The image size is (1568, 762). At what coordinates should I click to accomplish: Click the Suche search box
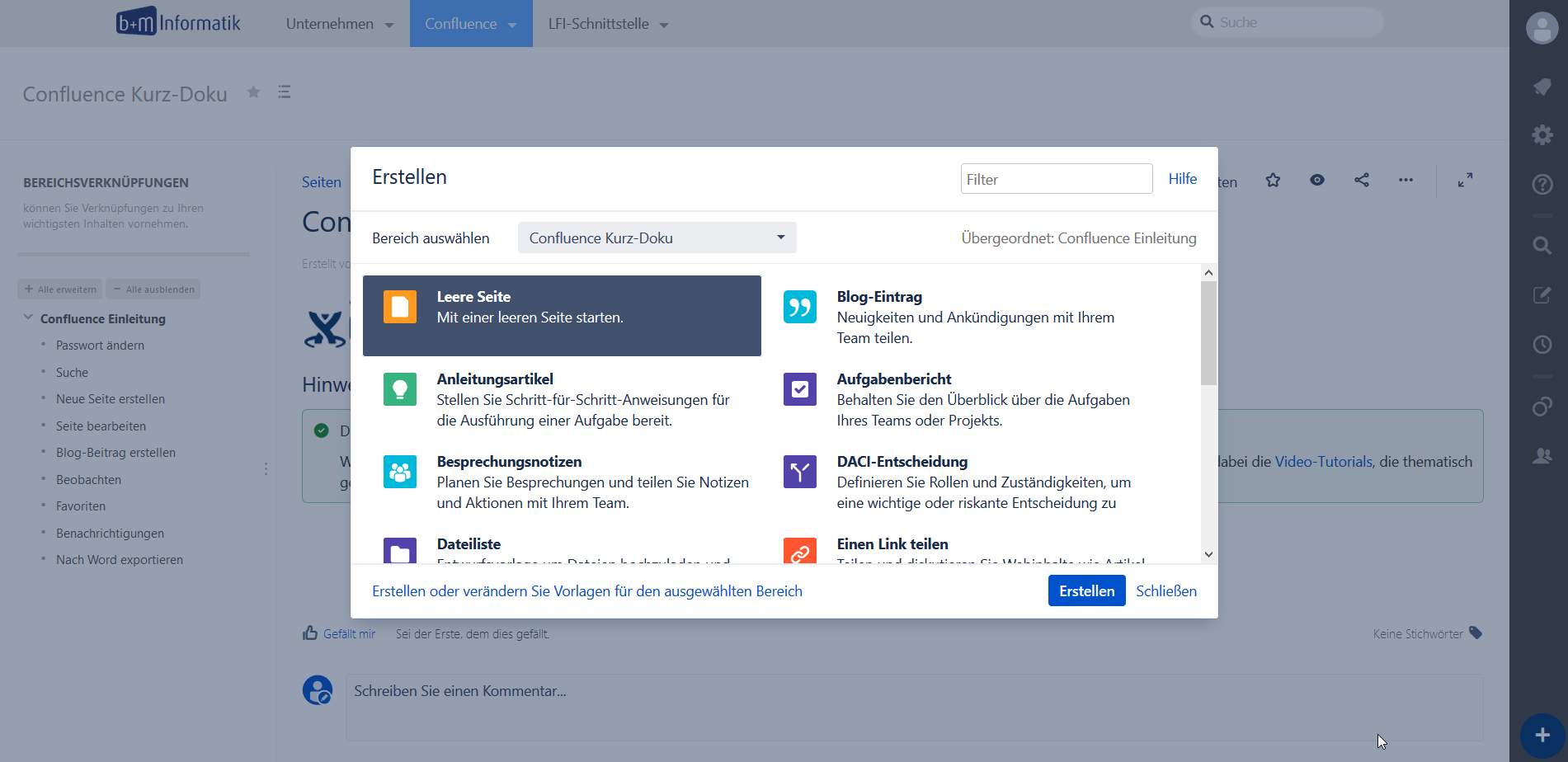1288,22
